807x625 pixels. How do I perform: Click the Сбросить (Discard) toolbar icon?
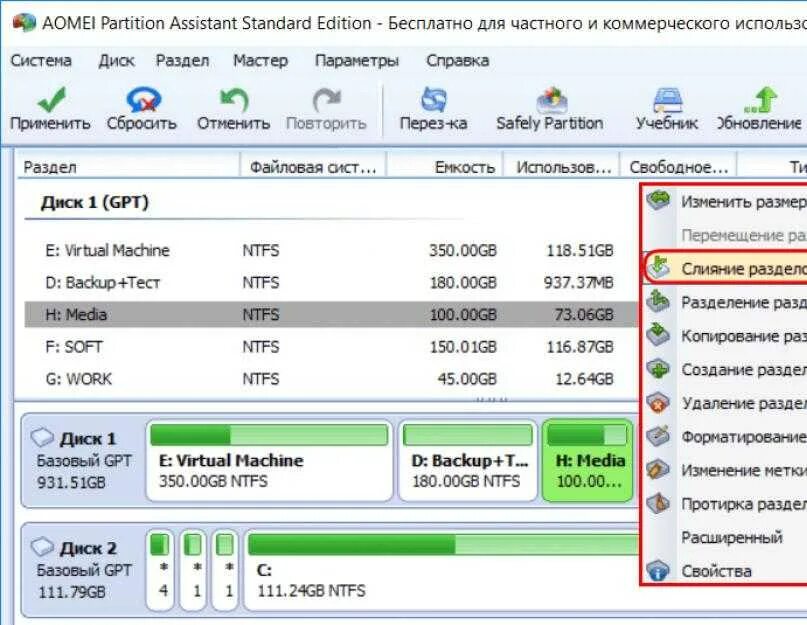click(143, 99)
